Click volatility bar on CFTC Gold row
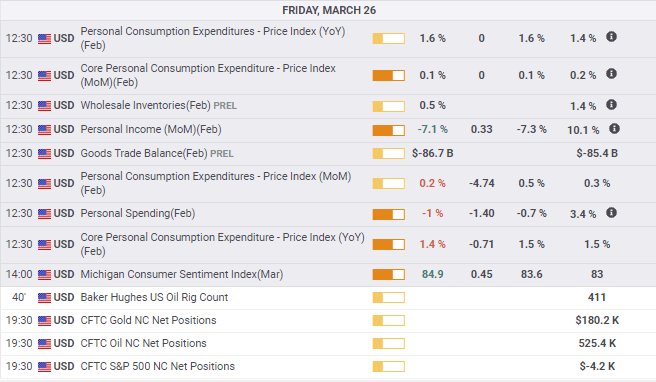Screen dimensions: 656x382 pyautogui.click(x=389, y=321)
